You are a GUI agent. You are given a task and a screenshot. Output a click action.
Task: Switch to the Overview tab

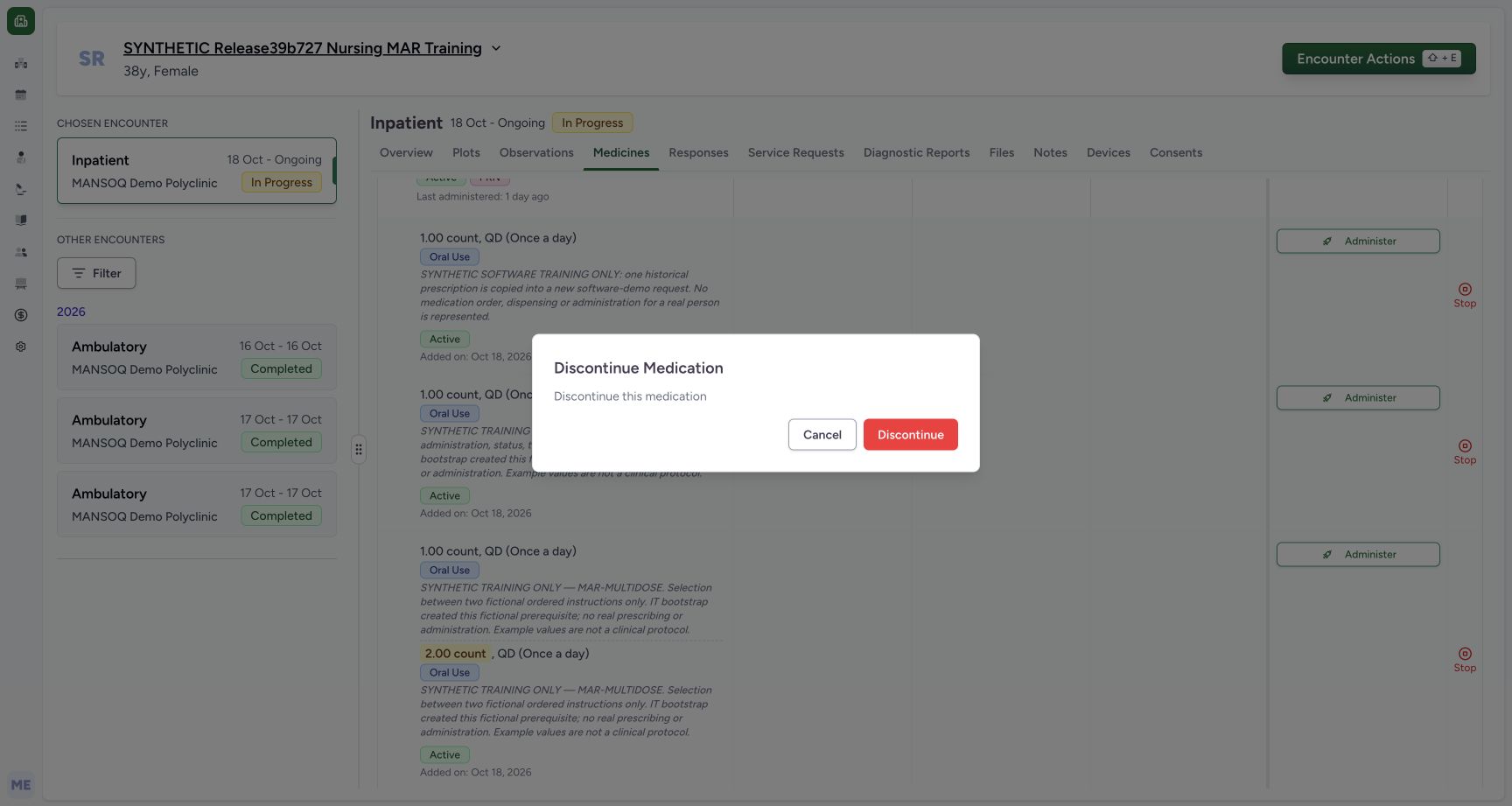click(x=406, y=152)
